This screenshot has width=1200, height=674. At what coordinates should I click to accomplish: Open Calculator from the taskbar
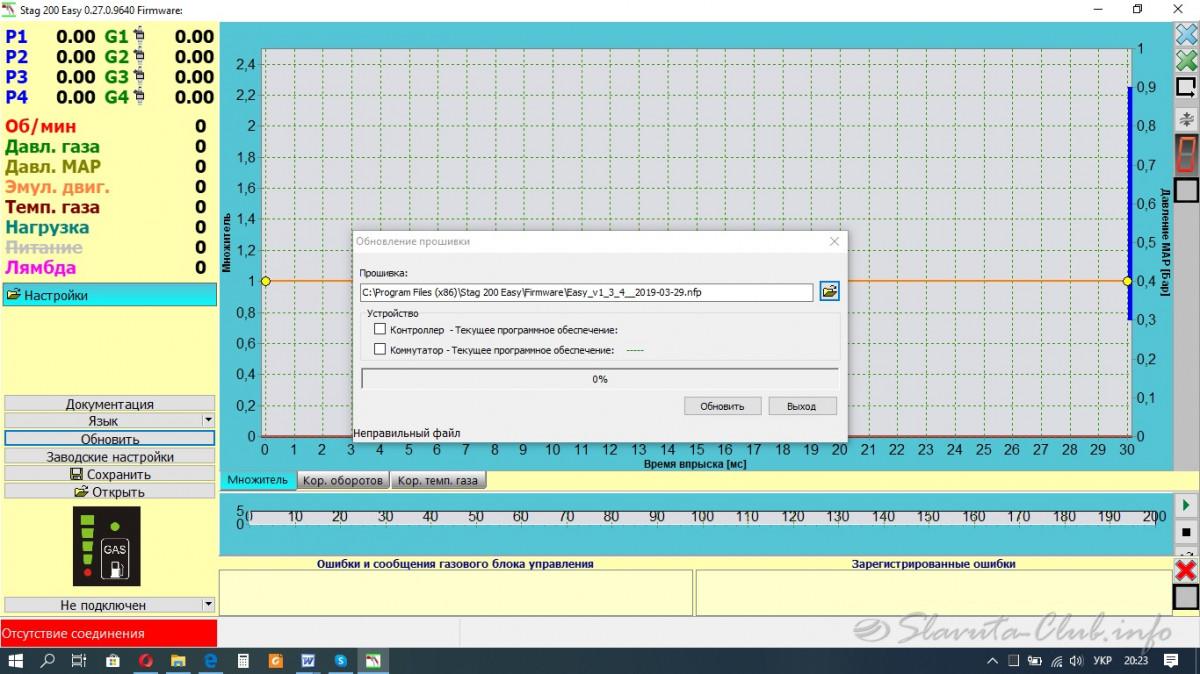pos(242,661)
